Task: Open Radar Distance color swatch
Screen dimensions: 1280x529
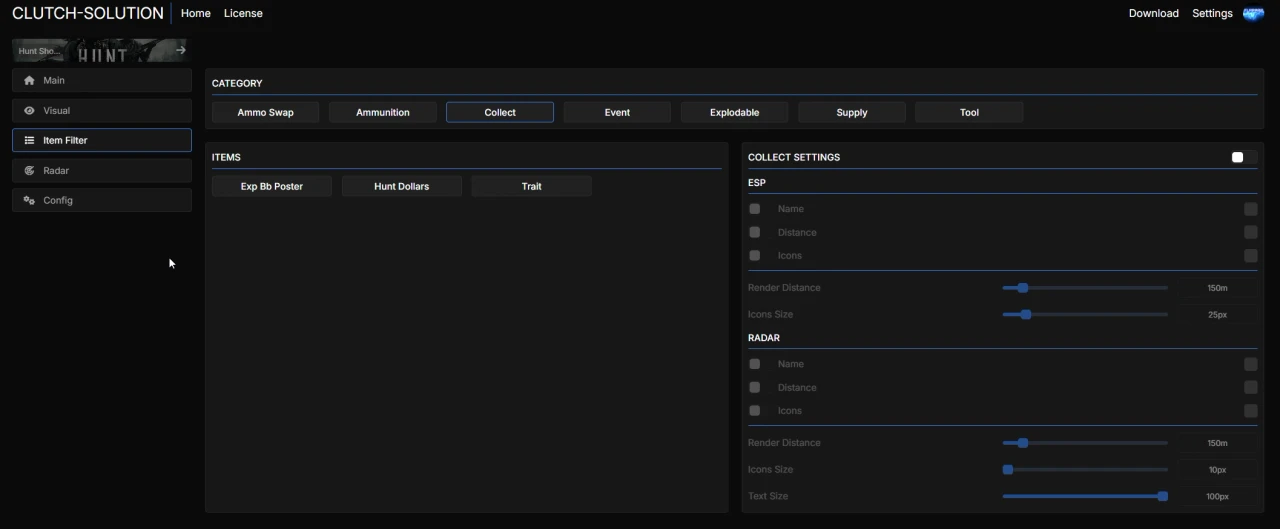Action: [x=1251, y=387]
